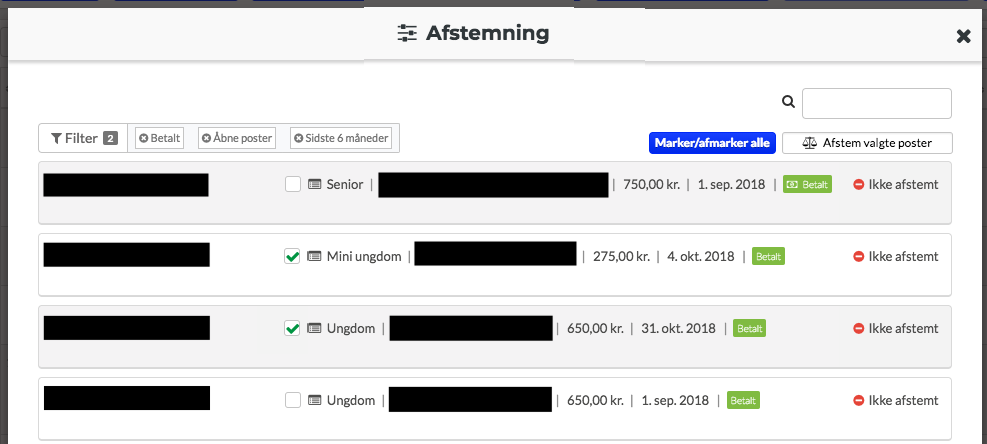Screen dimensions: 987x444
Task: Click the Afstemning sliders icon in header
Action: (x=407, y=33)
